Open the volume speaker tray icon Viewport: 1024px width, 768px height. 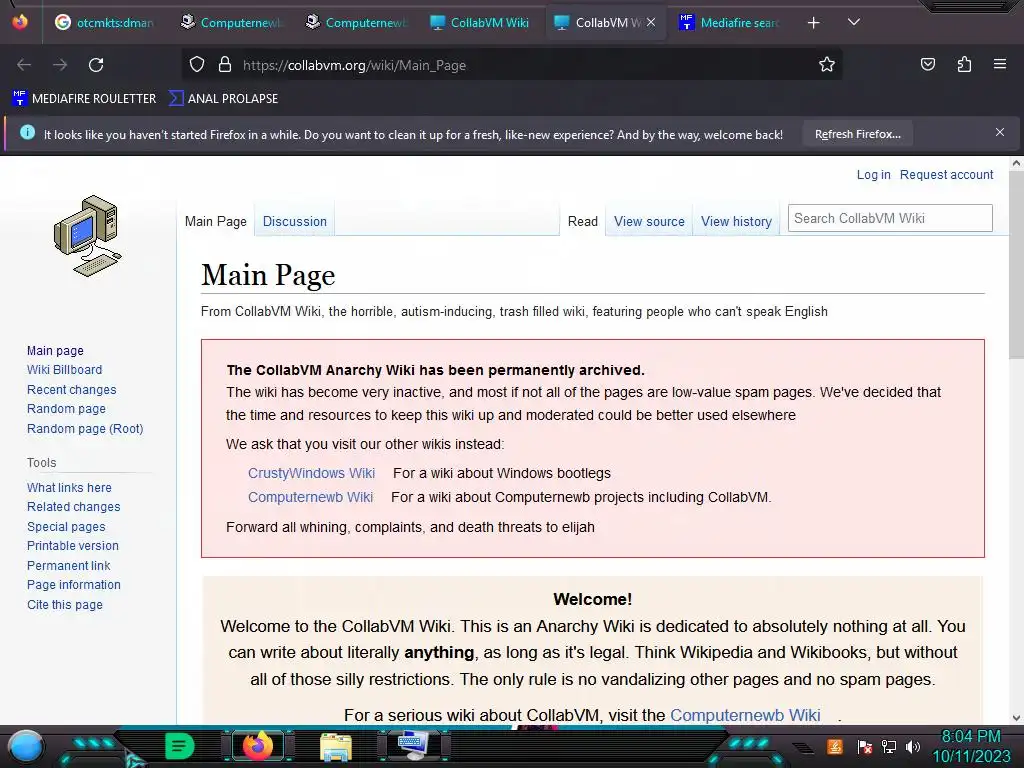point(913,746)
